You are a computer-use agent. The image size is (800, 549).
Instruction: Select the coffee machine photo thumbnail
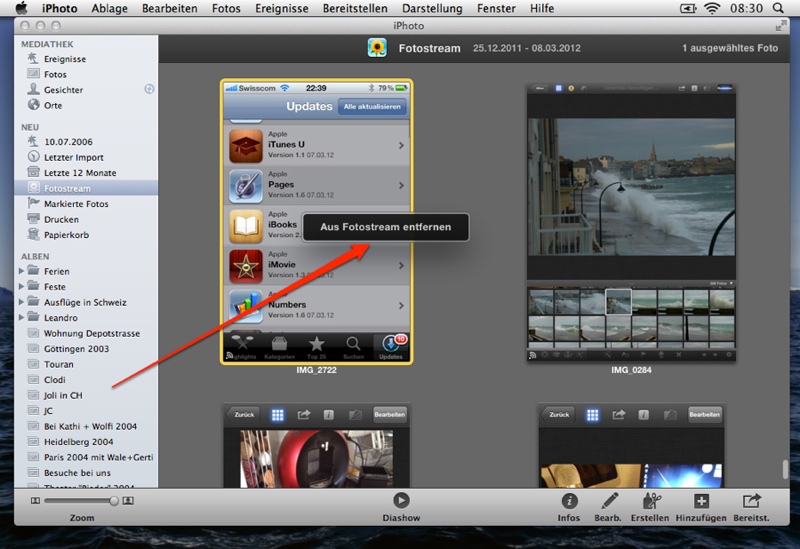[x=316, y=445]
